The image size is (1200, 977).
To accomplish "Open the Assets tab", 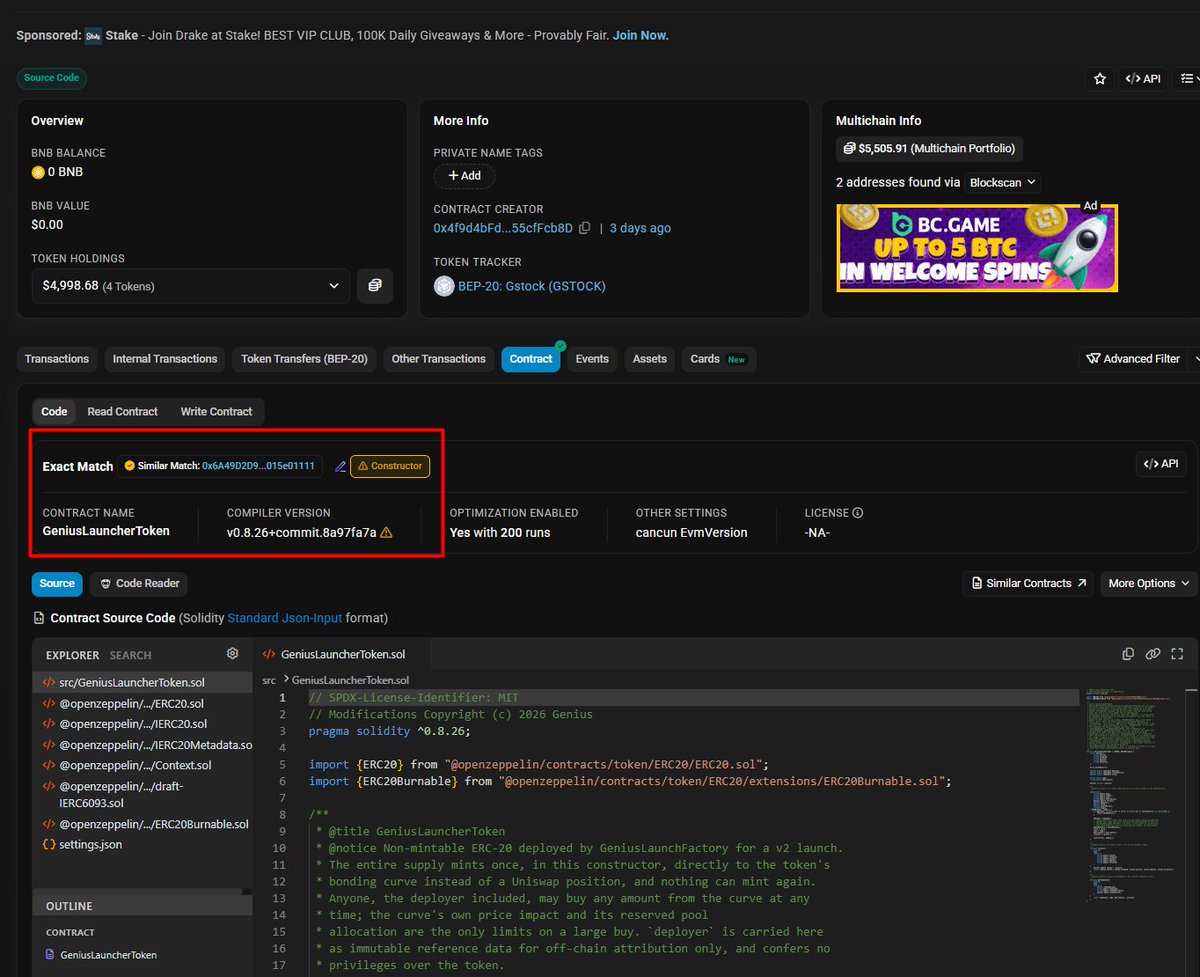I will (x=650, y=359).
